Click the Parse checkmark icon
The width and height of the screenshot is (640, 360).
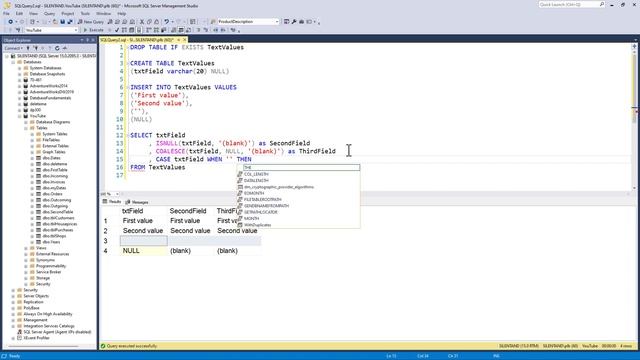click(x=117, y=30)
